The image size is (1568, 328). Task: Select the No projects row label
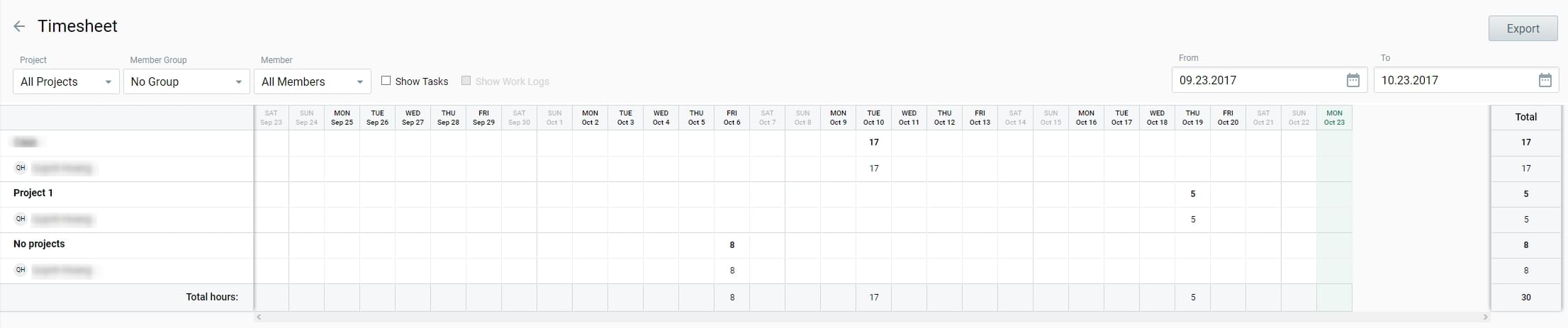click(x=39, y=244)
